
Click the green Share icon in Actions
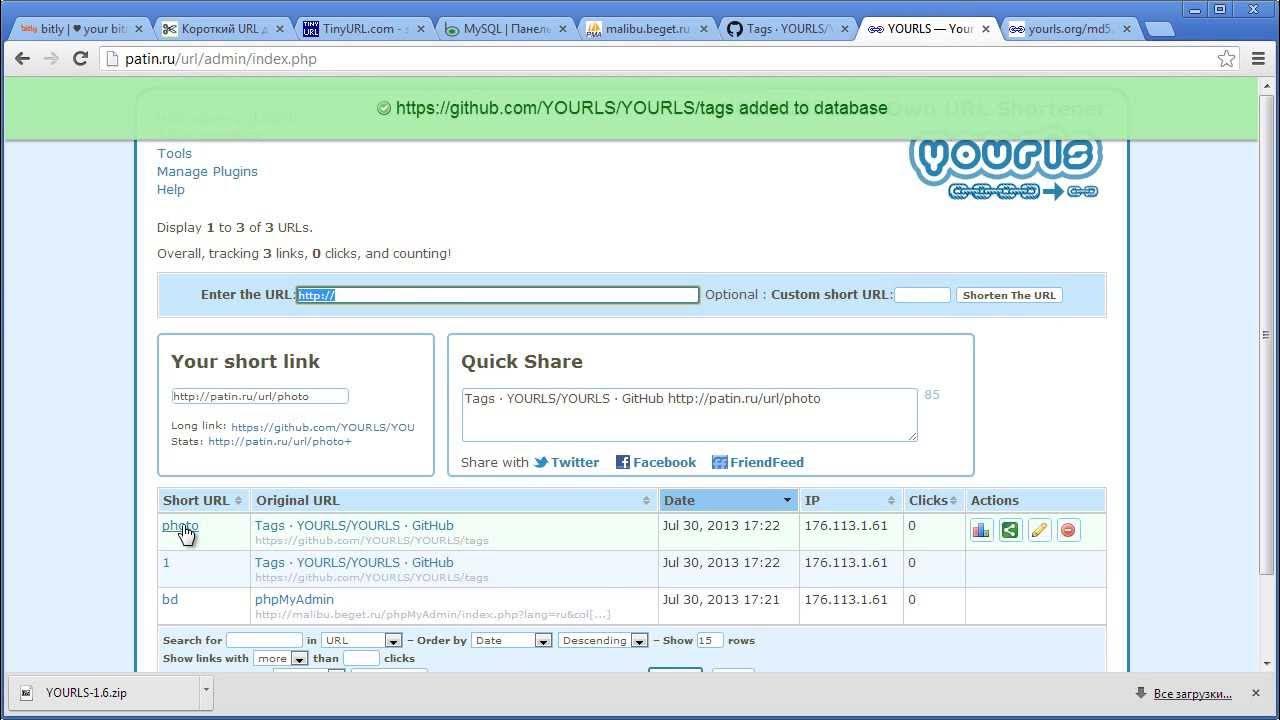click(x=1010, y=530)
